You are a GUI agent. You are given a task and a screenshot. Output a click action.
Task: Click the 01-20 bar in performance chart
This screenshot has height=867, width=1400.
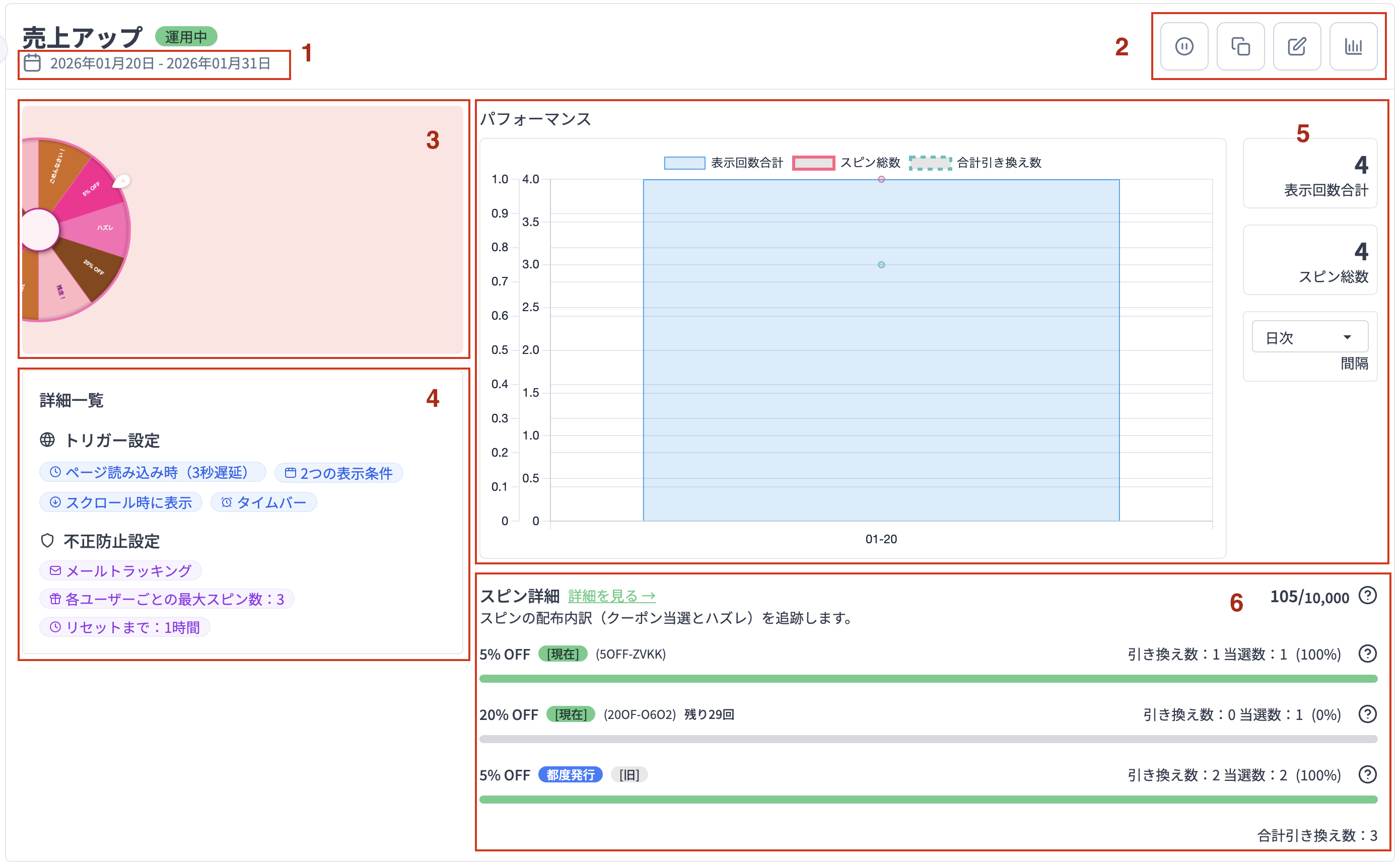coord(880,373)
